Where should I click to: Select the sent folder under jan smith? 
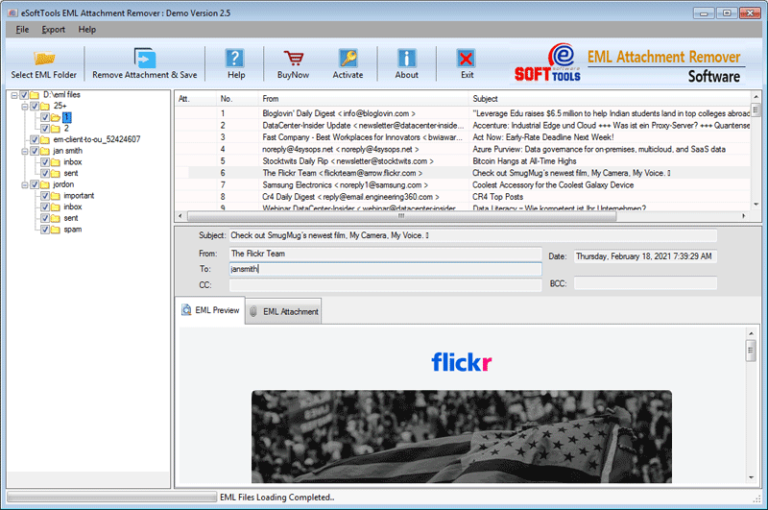coord(71,173)
